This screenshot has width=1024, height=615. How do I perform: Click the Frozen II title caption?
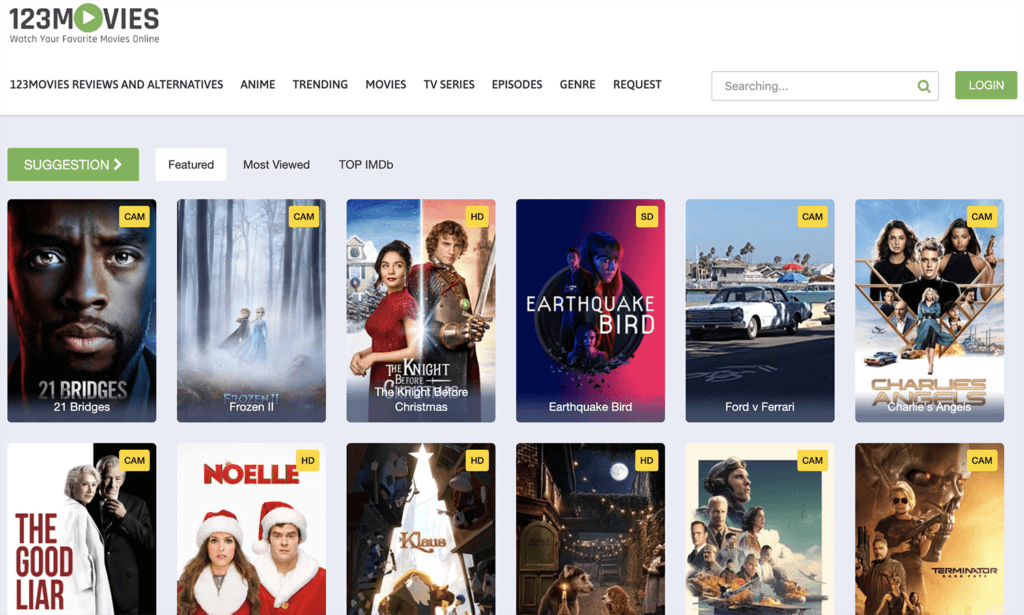[x=251, y=407]
